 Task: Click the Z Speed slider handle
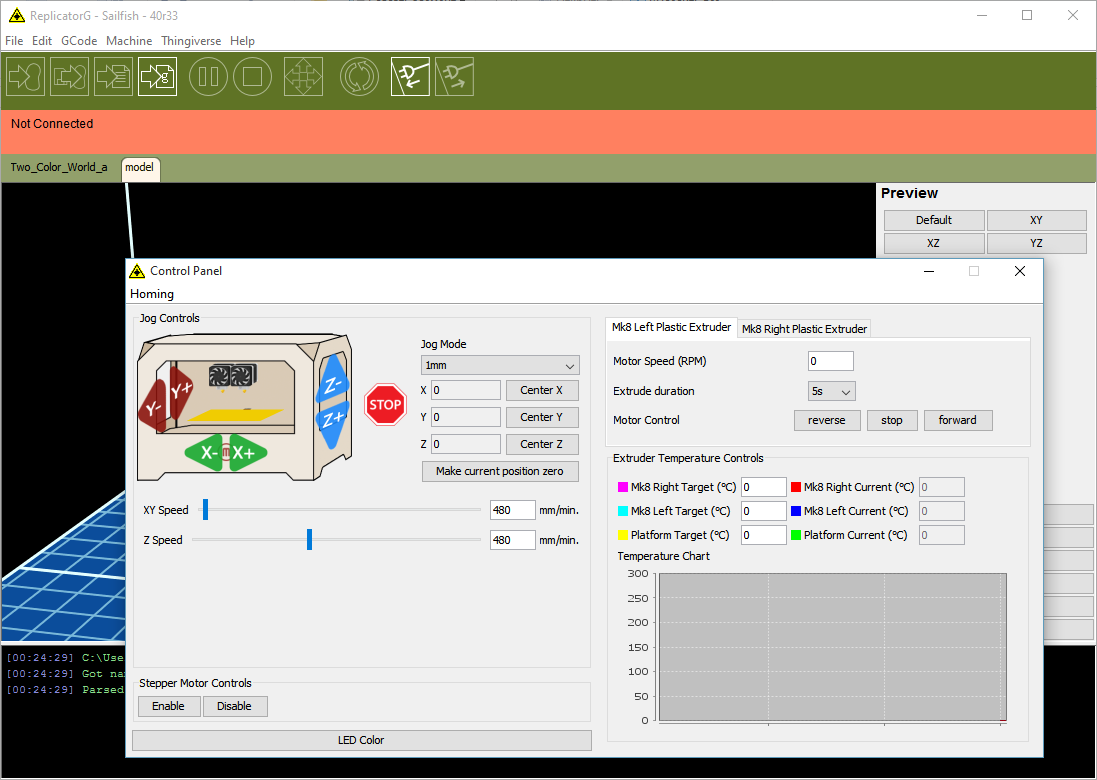coord(309,539)
